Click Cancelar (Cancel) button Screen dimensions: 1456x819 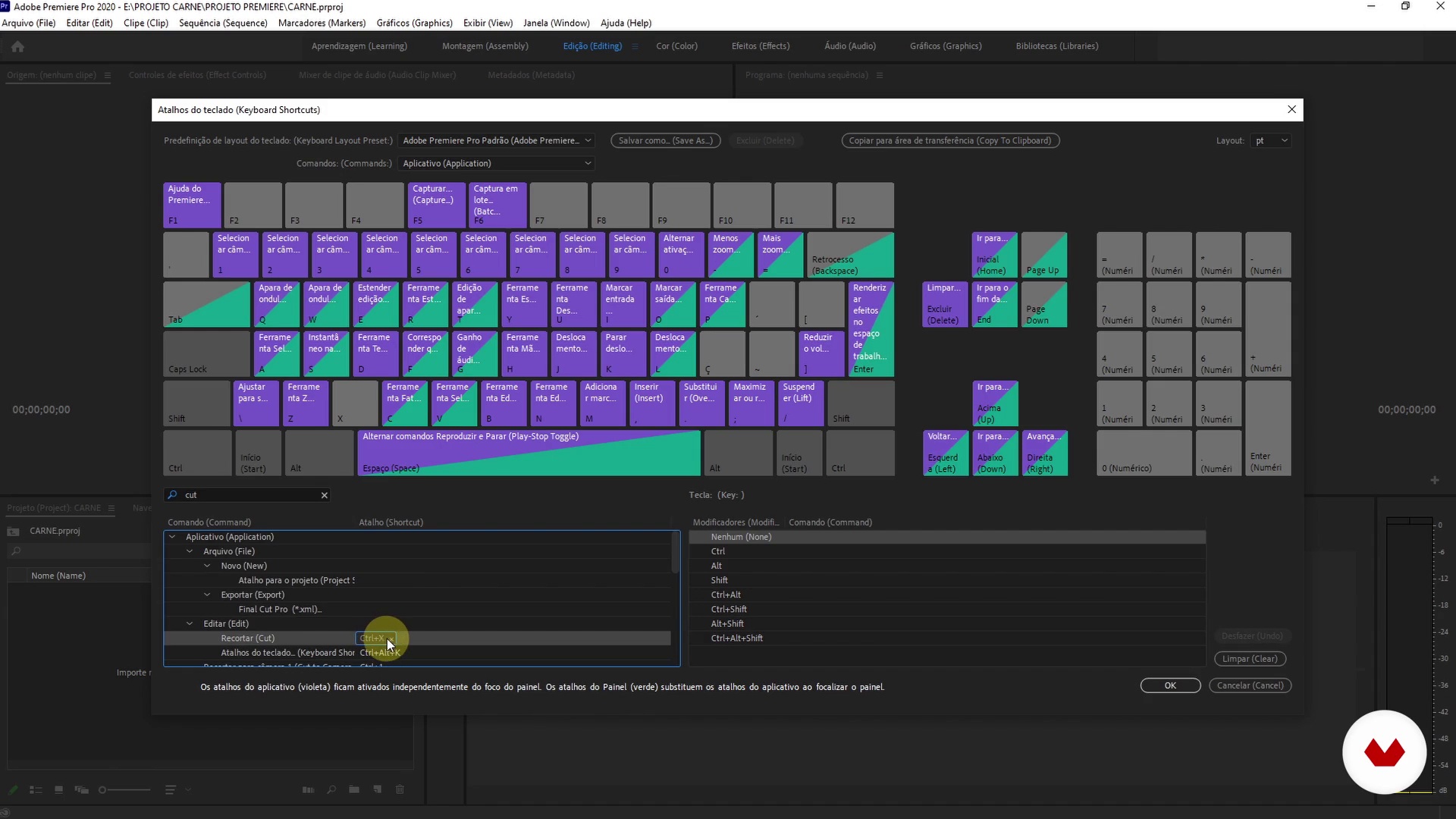1250,686
